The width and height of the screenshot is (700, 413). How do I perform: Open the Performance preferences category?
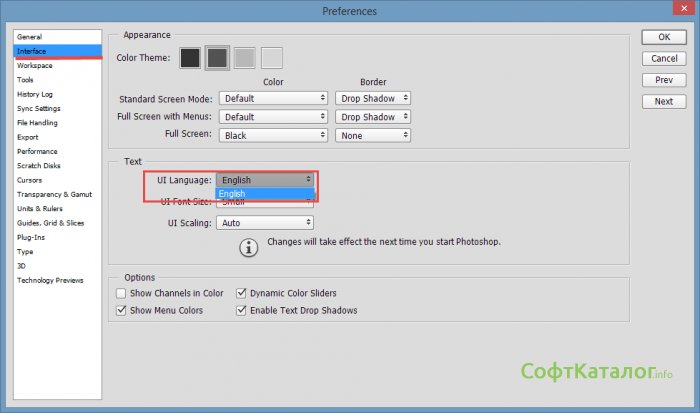(x=37, y=151)
